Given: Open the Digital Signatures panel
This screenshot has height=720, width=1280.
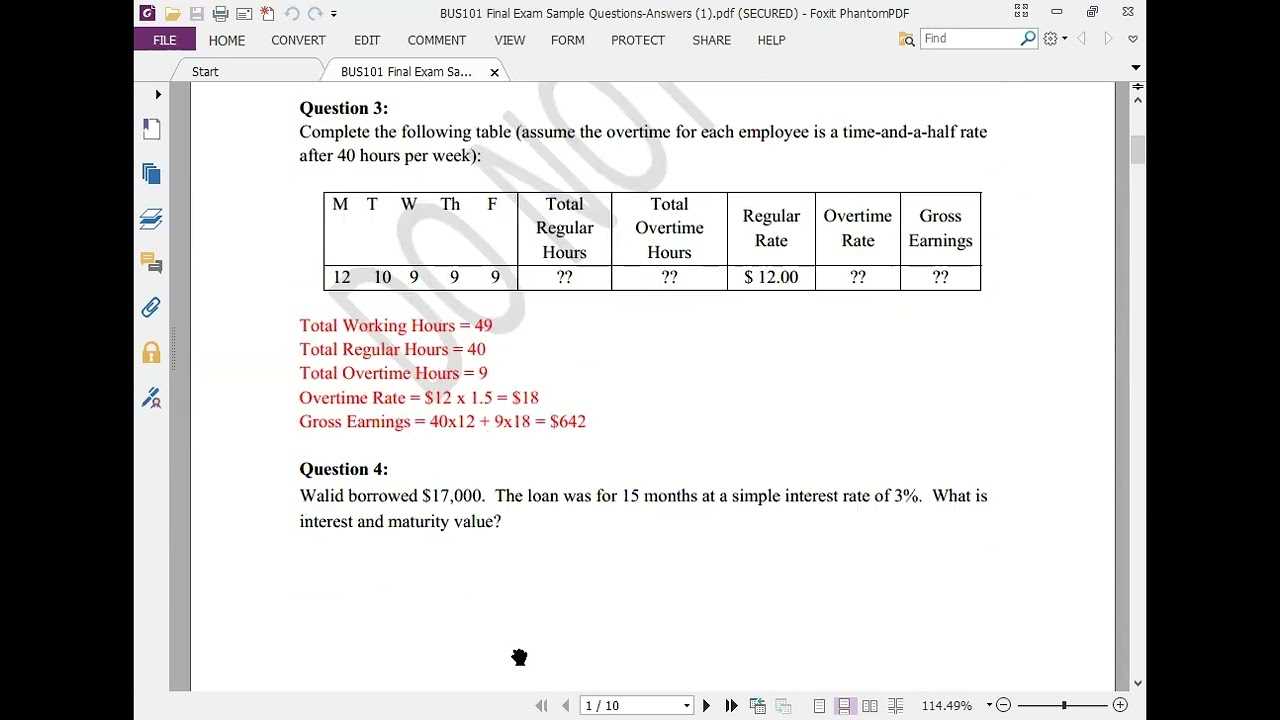Looking at the screenshot, I should [151, 397].
